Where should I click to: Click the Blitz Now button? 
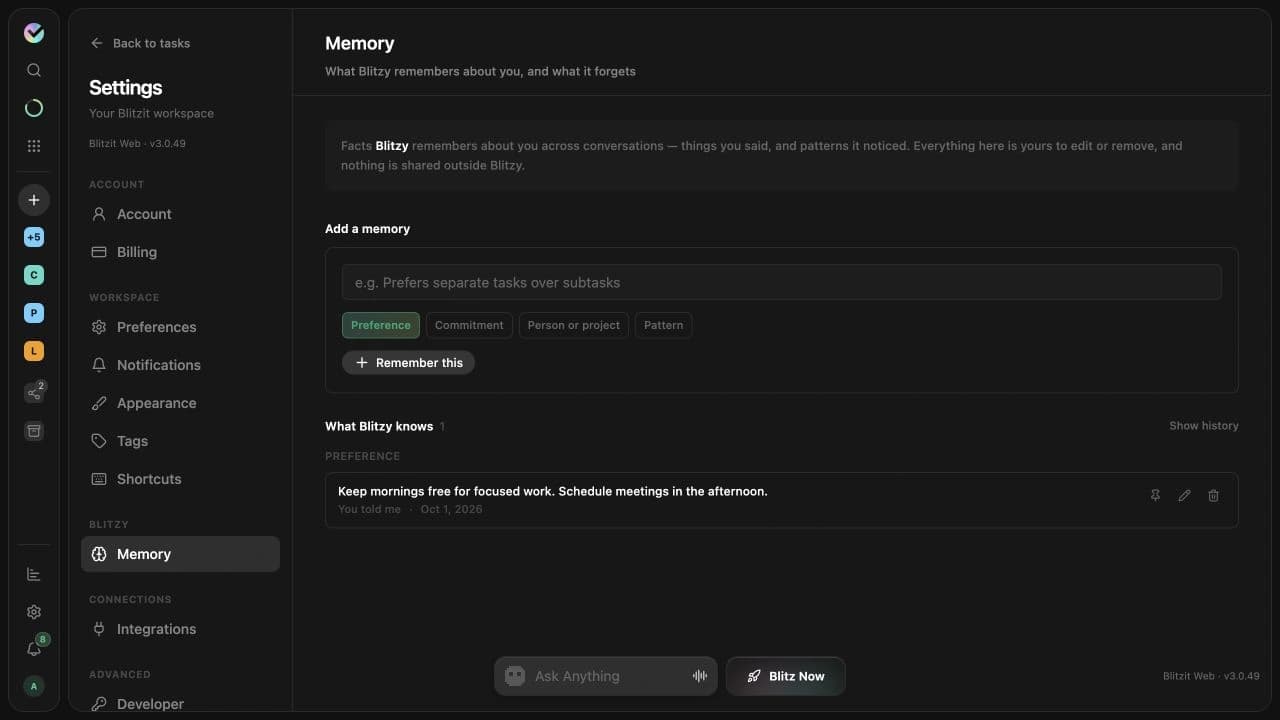click(786, 676)
